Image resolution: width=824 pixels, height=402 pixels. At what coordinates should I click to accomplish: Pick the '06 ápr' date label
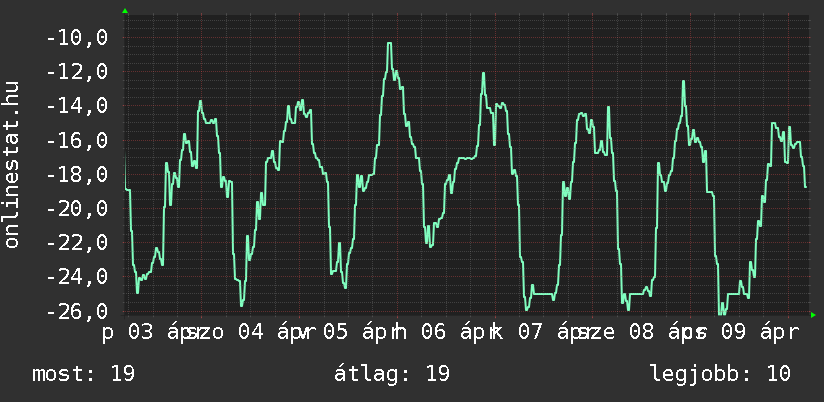452,332
